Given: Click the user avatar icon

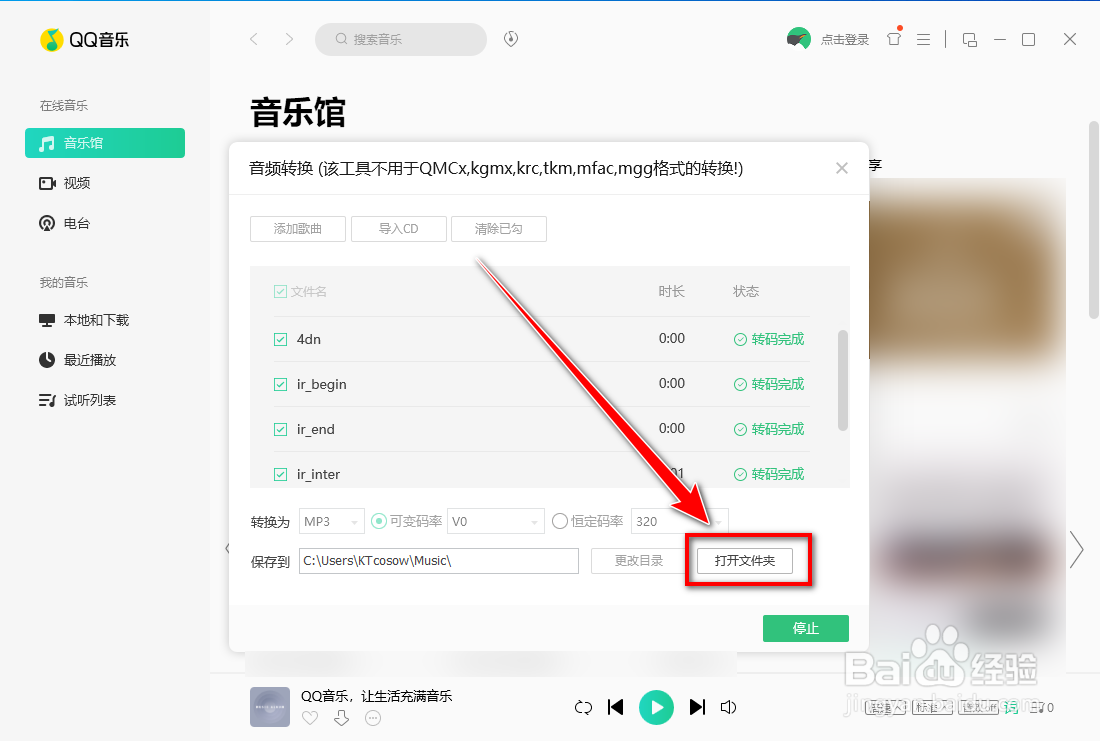Looking at the screenshot, I should click(798, 39).
